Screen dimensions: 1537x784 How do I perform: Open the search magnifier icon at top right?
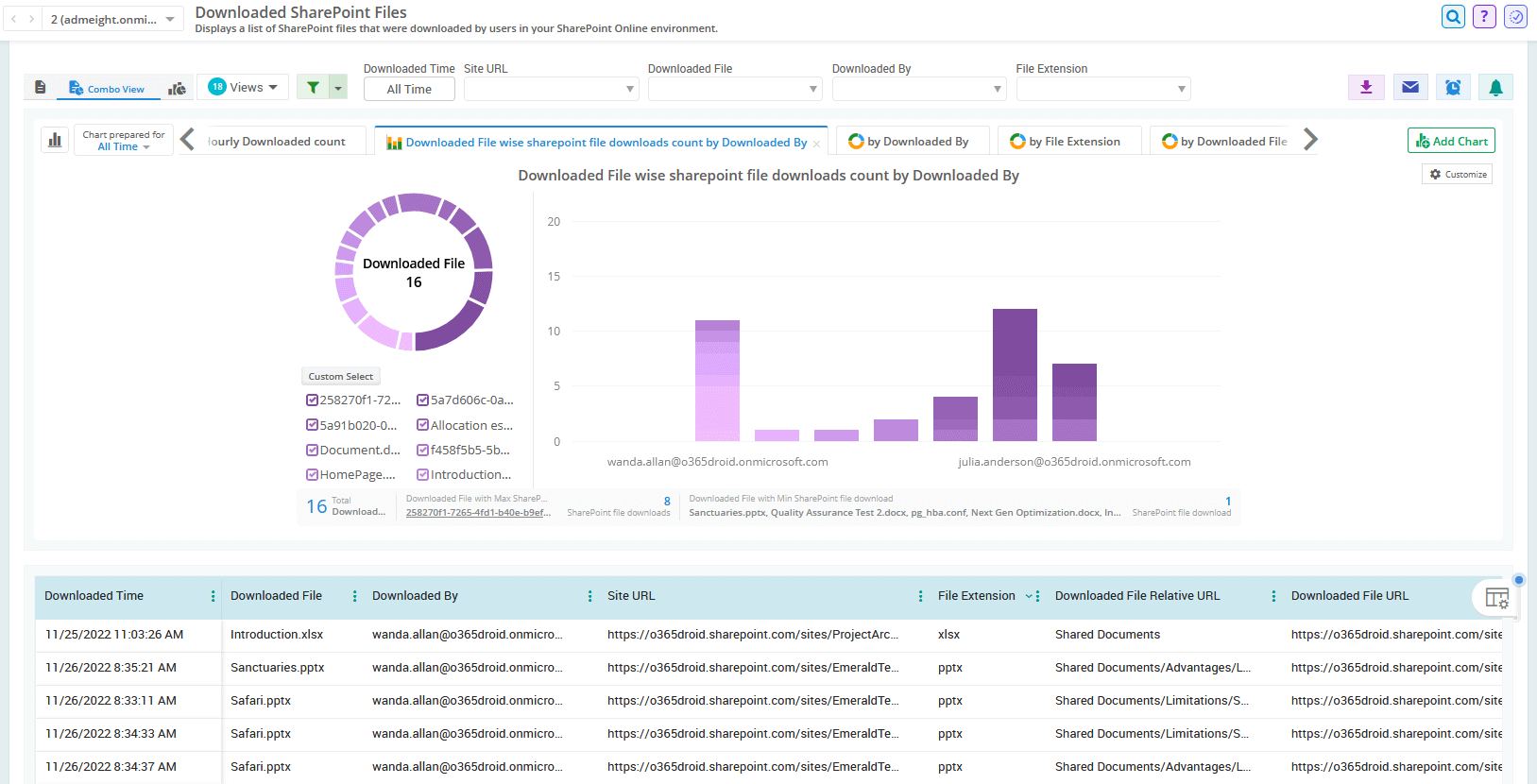pyautogui.click(x=1453, y=16)
